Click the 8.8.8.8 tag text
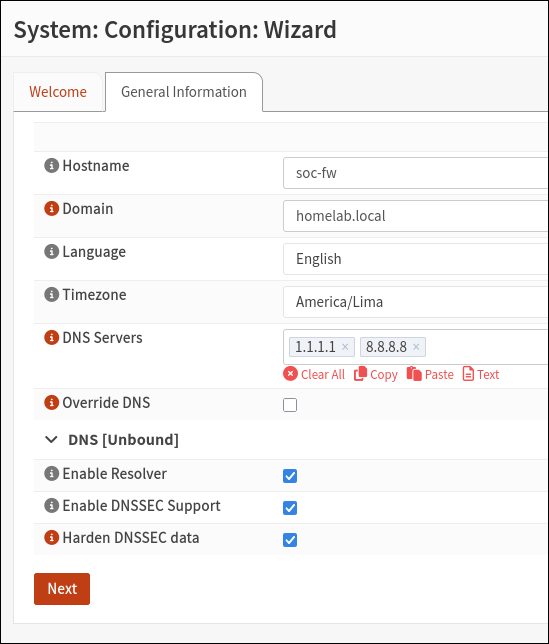549x644 pixels. pos(386,347)
